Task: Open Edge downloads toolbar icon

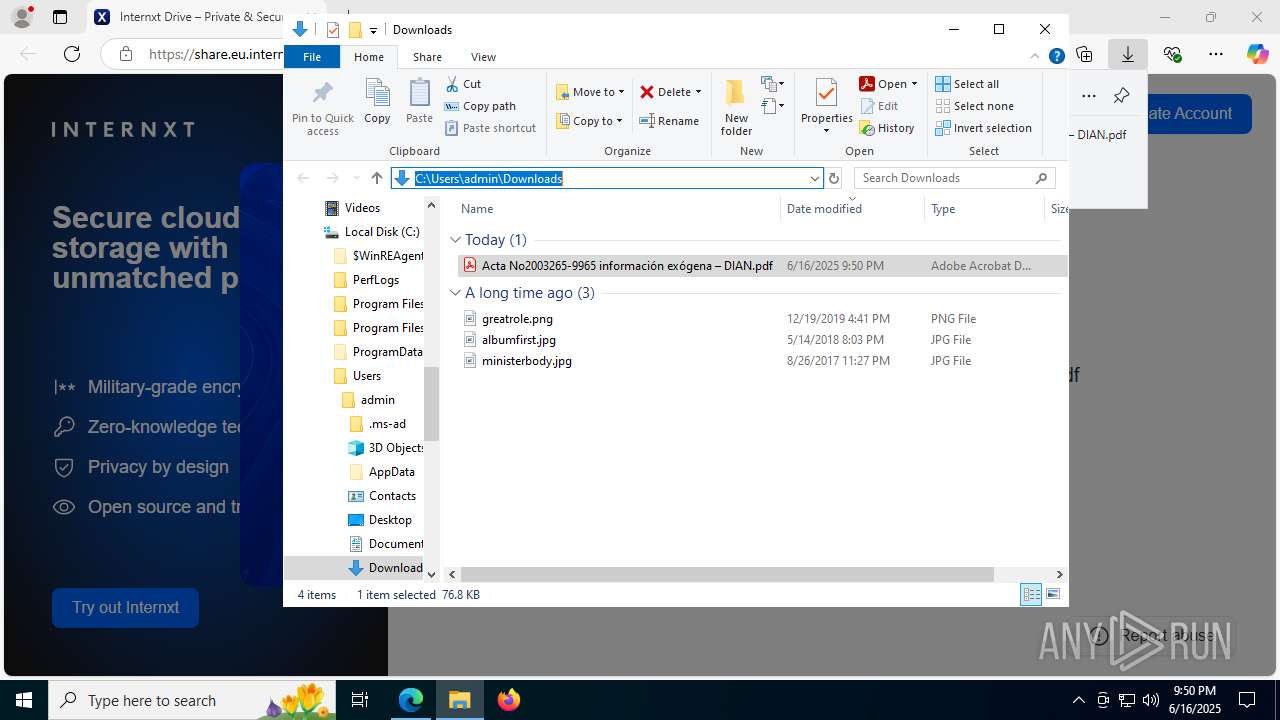Action: pos(1127,54)
